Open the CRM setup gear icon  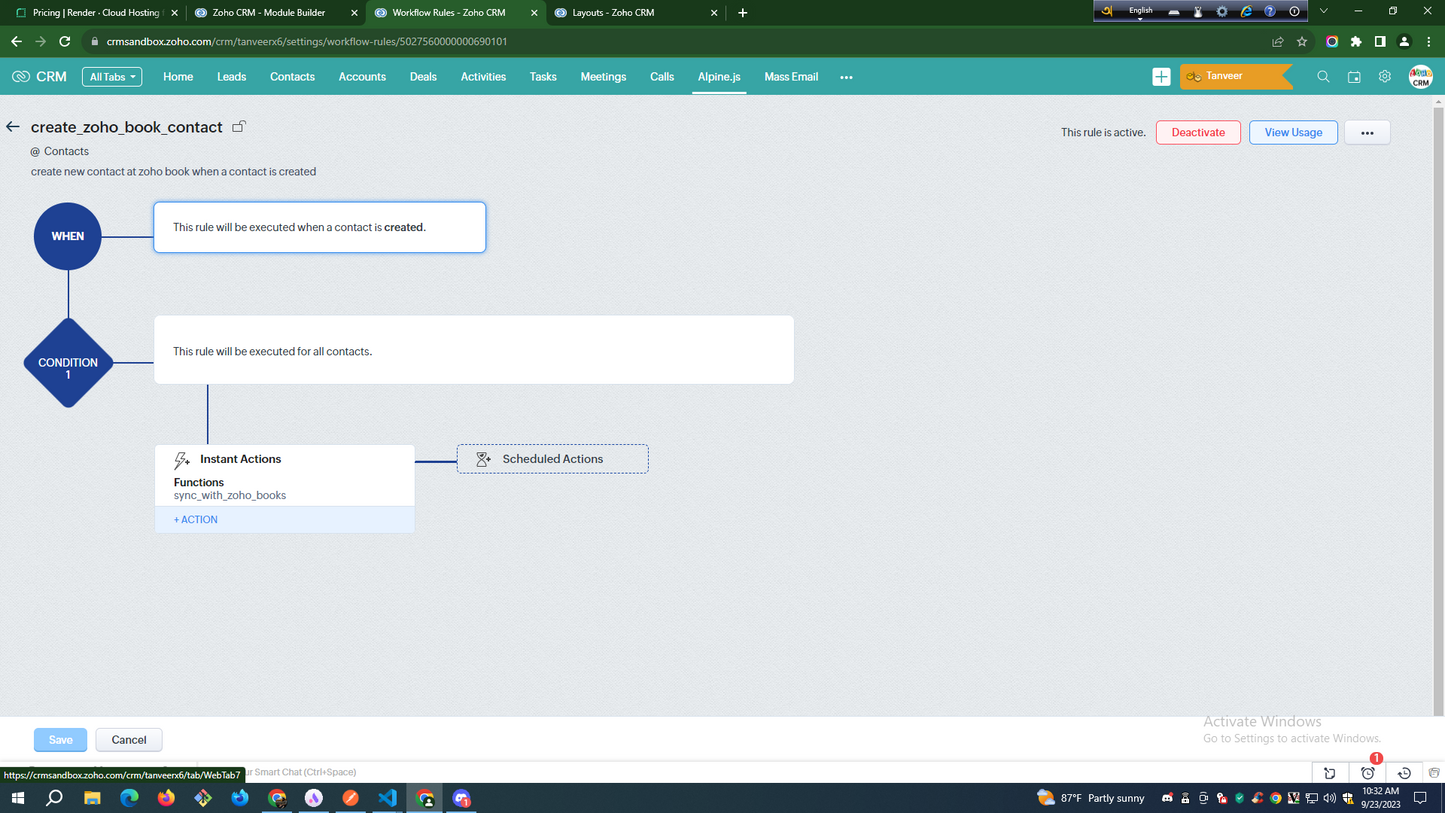point(1385,77)
